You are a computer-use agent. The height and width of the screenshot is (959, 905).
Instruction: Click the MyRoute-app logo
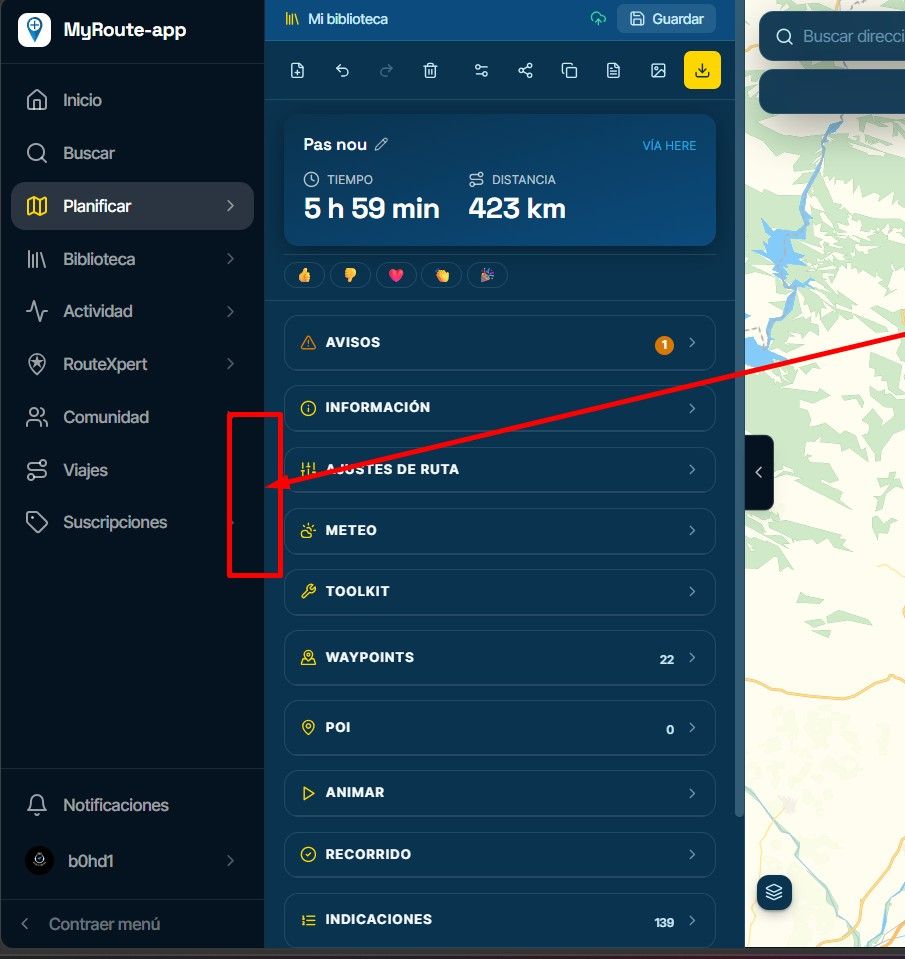point(34,29)
